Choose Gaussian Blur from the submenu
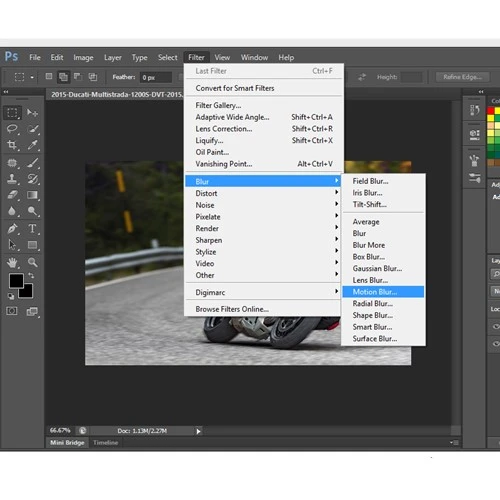This screenshot has width=500, height=500. point(383,269)
